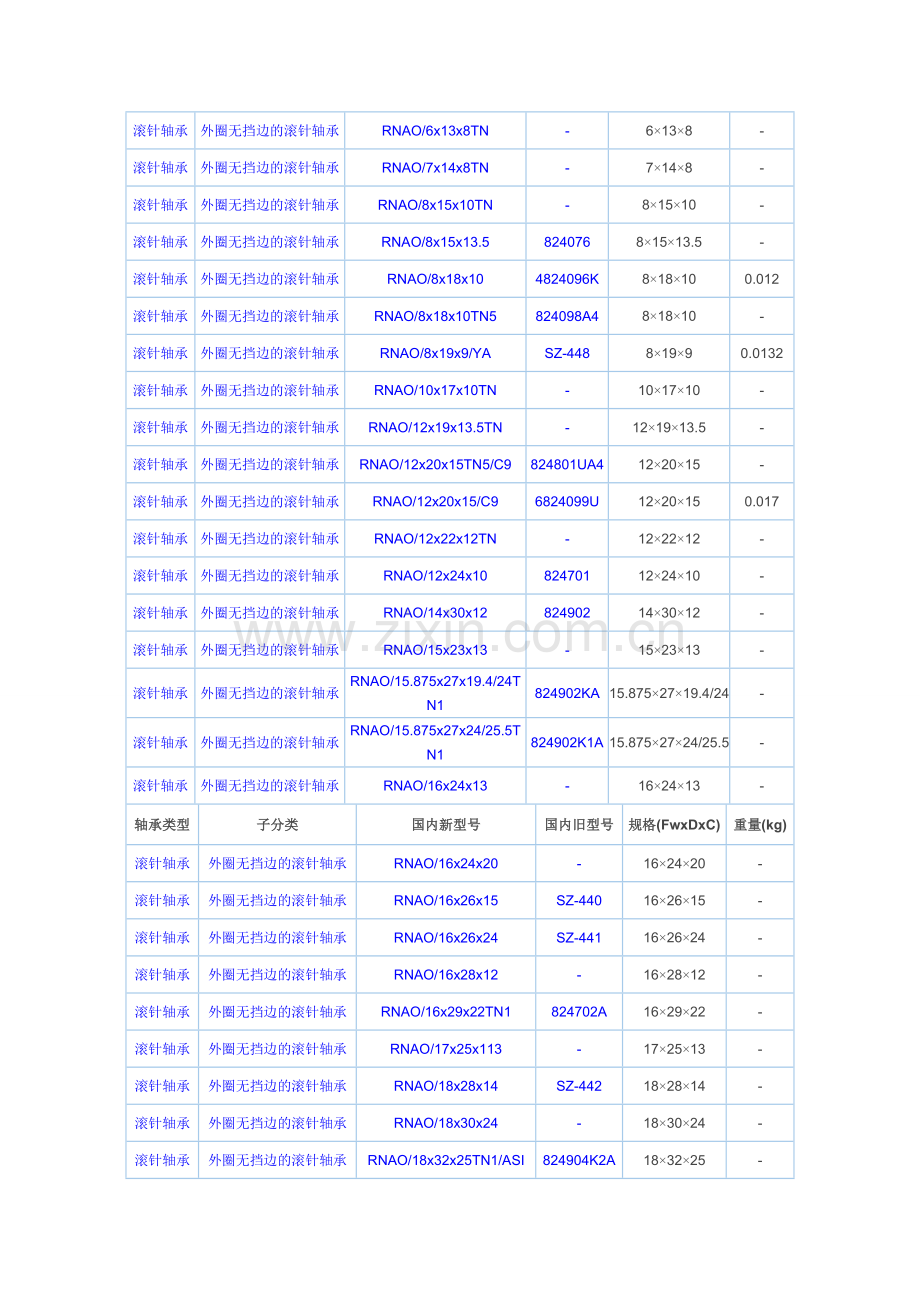
Task: Click 滚针轴承 link in RNAO/16x24x20 row
Action: pos(162,863)
